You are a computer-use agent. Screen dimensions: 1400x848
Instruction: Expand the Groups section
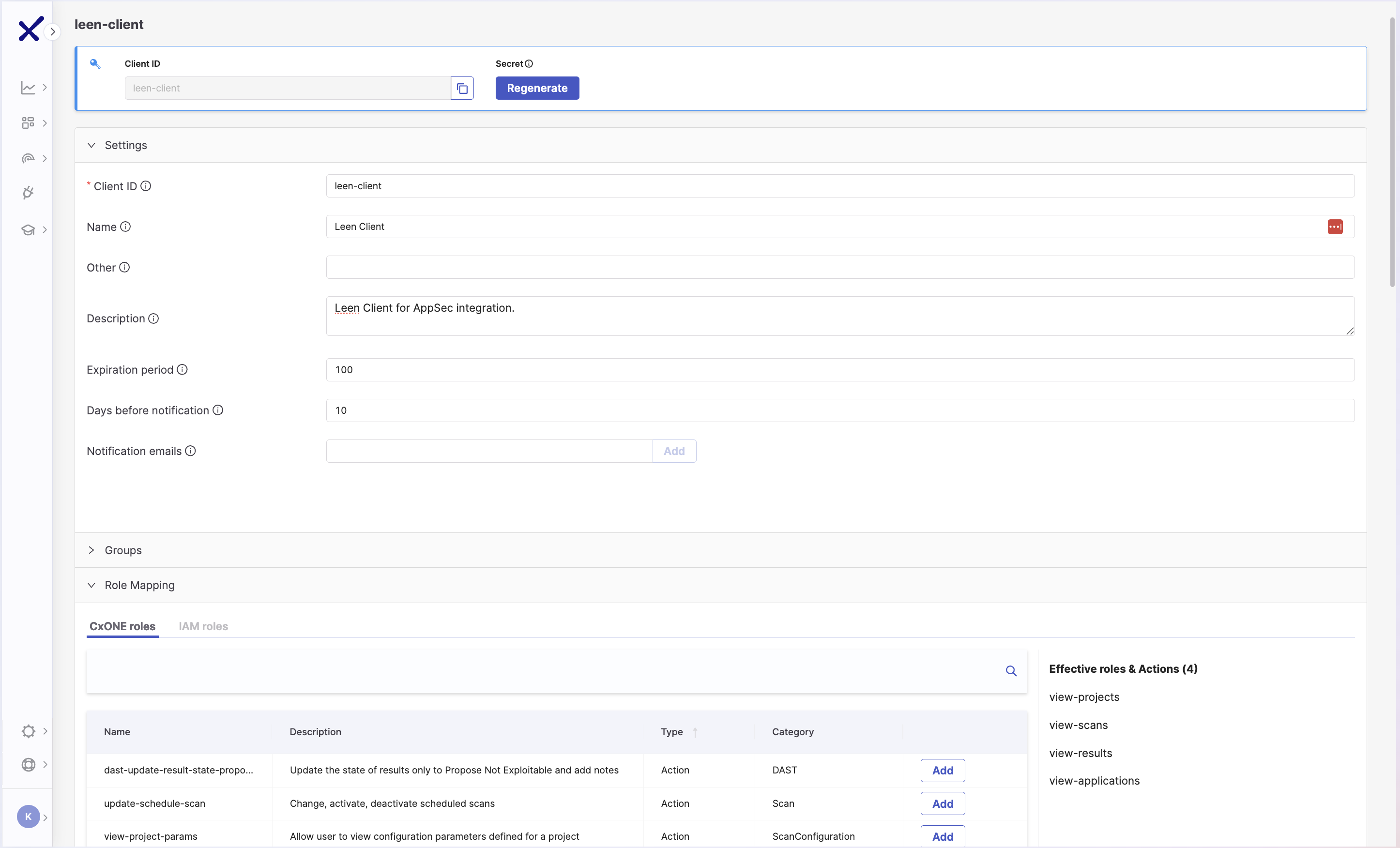pyautogui.click(x=91, y=550)
